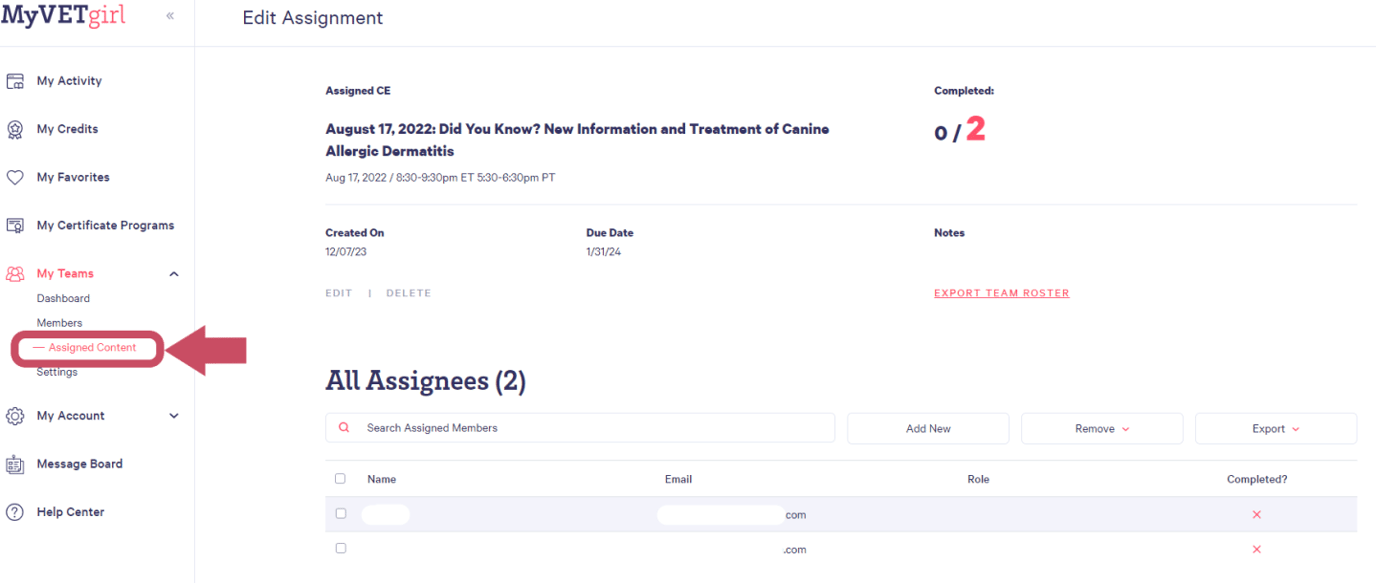Screen dimensions: 1376x583
Task: Collapse the sidebar with the double-chevron icon
Action: point(170,16)
